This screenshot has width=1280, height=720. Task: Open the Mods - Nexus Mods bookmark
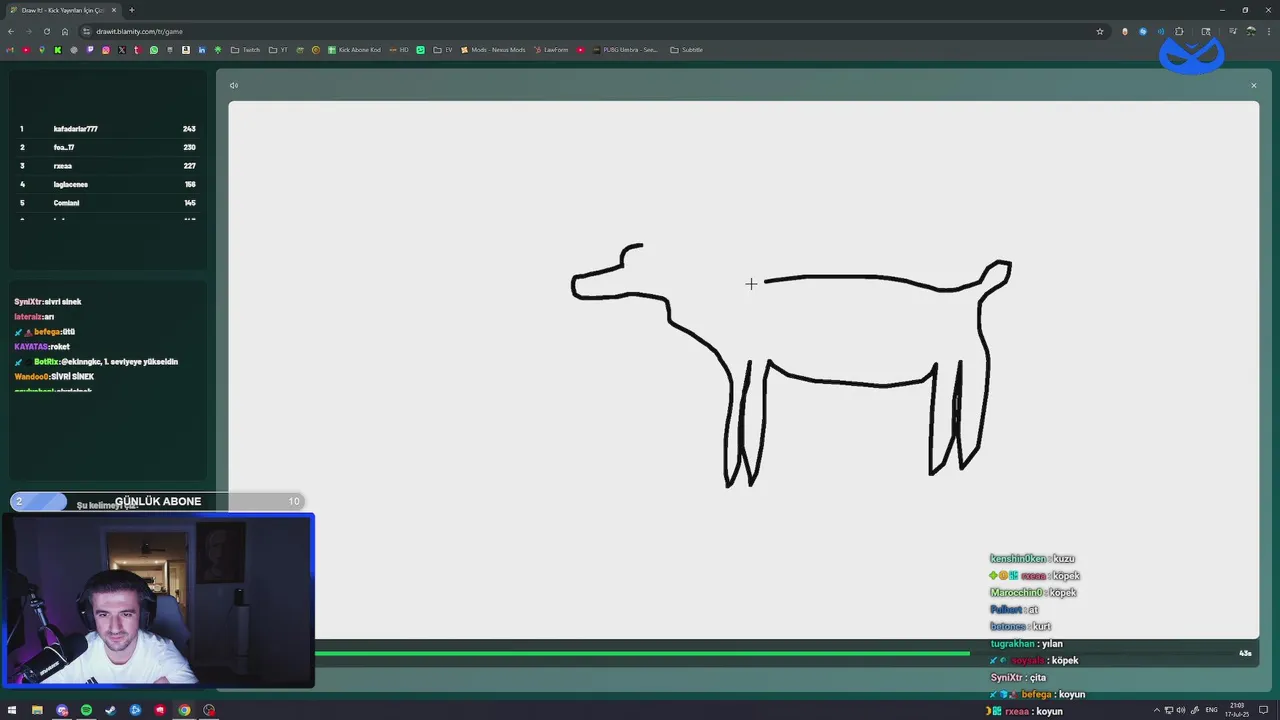click(492, 50)
